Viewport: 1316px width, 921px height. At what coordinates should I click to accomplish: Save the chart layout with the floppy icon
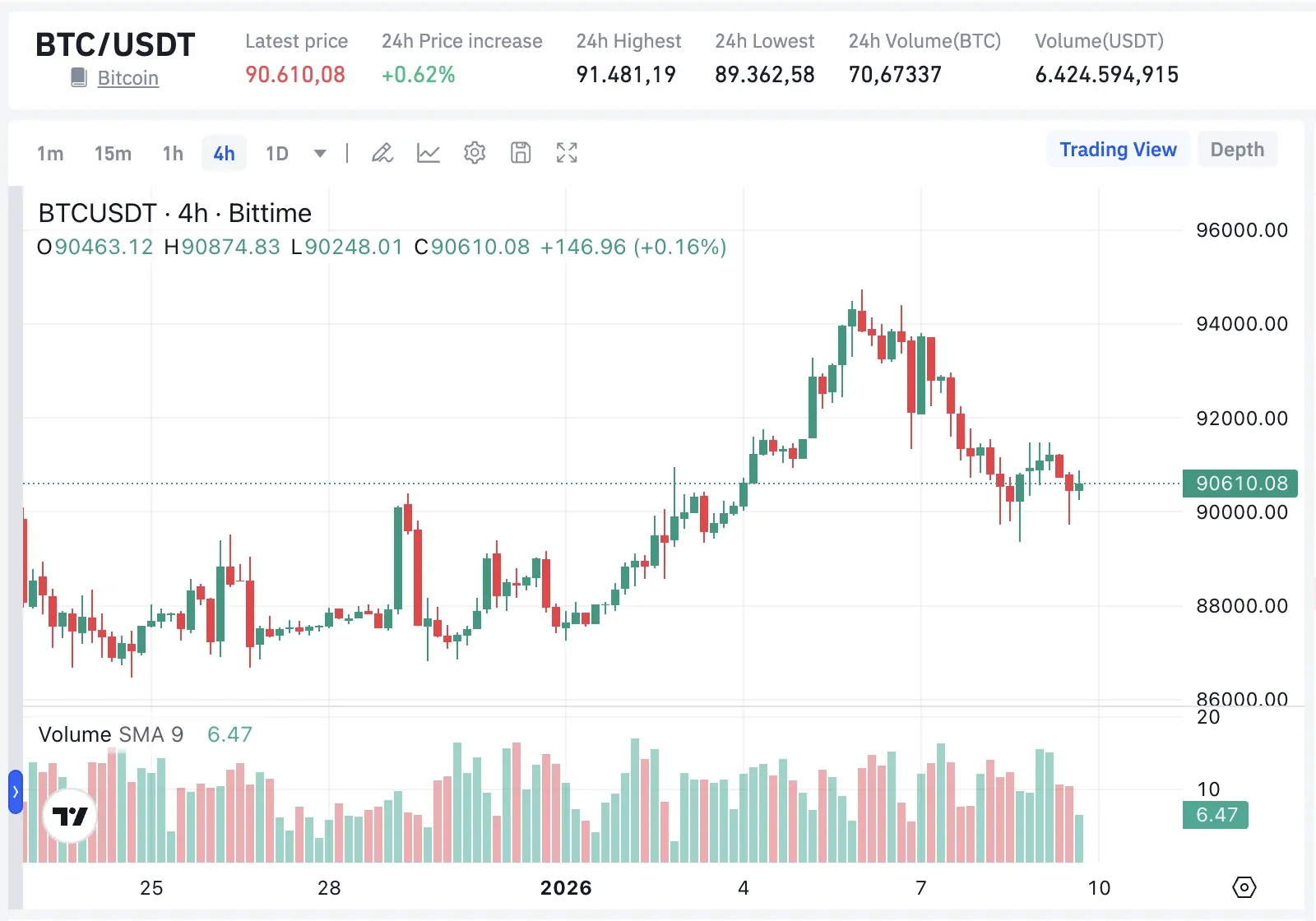tap(520, 153)
